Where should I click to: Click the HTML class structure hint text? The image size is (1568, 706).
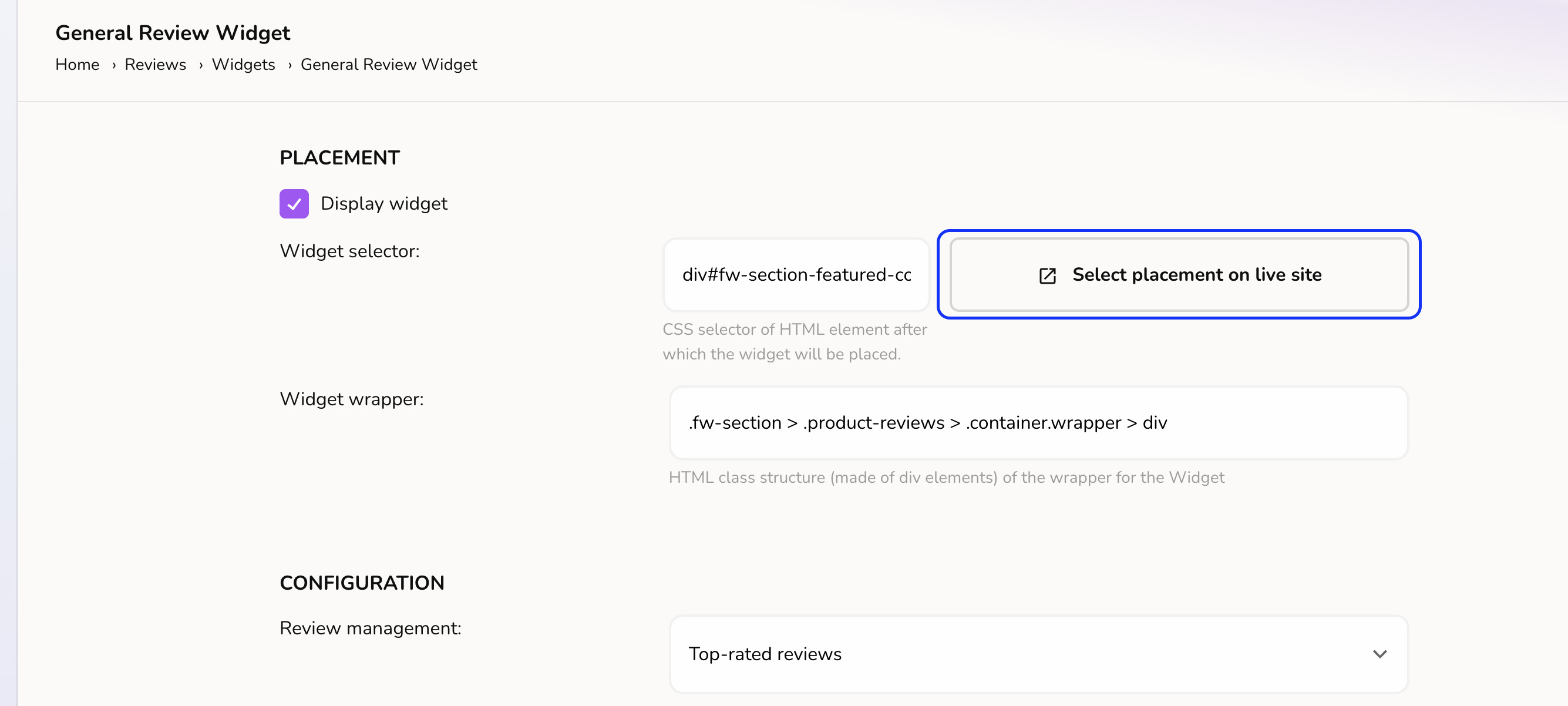point(947,477)
